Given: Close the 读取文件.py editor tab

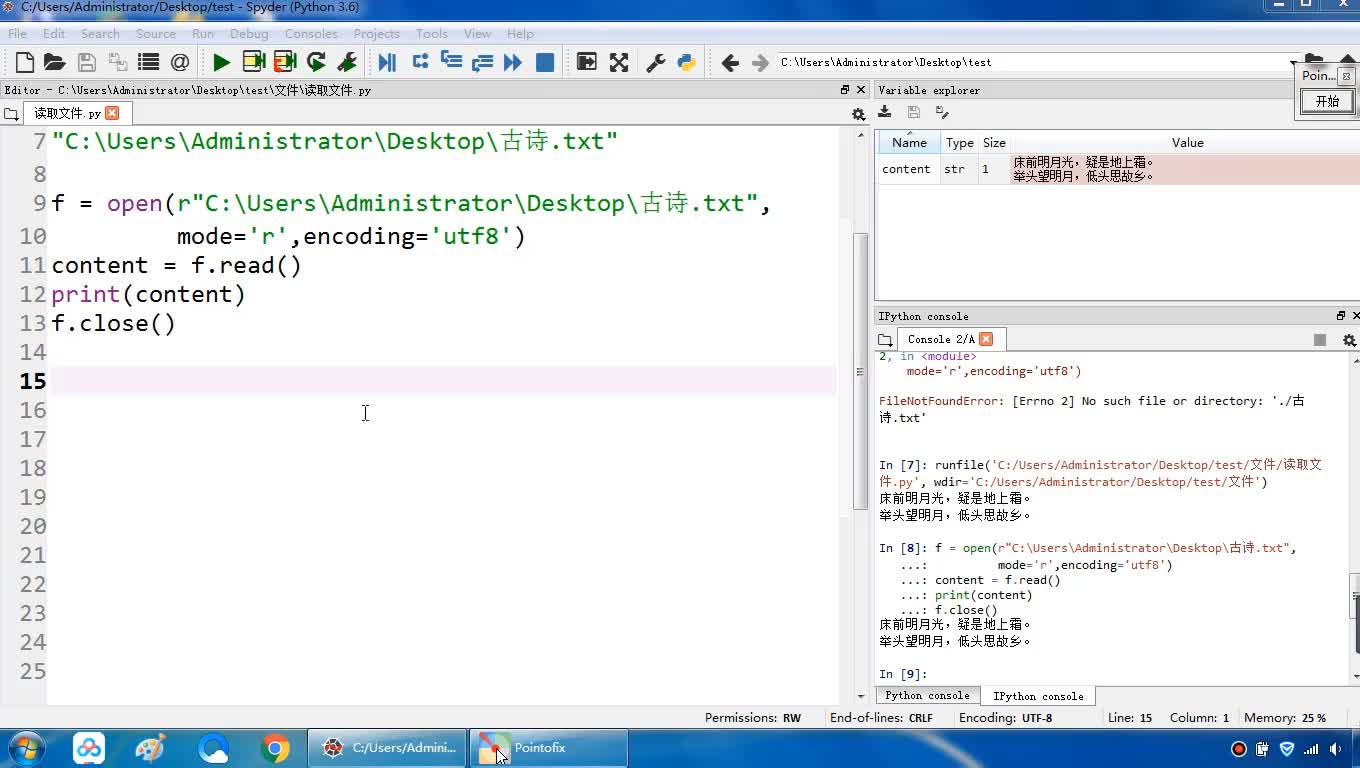Looking at the screenshot, I should point(112,113).
